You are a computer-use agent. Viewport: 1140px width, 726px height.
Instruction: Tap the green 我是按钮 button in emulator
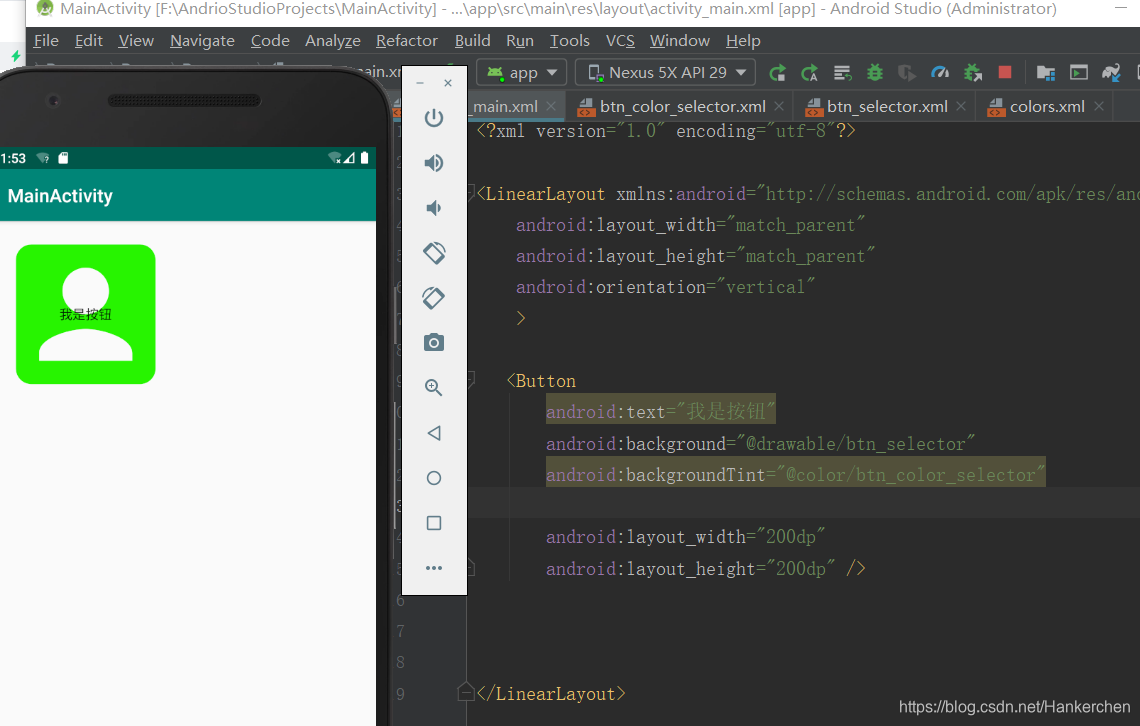click(x=86, y=314)
